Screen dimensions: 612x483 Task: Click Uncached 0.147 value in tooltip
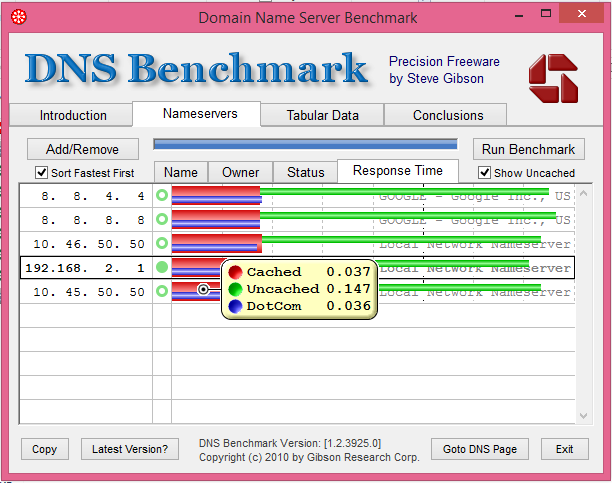[x=348, y=289]
